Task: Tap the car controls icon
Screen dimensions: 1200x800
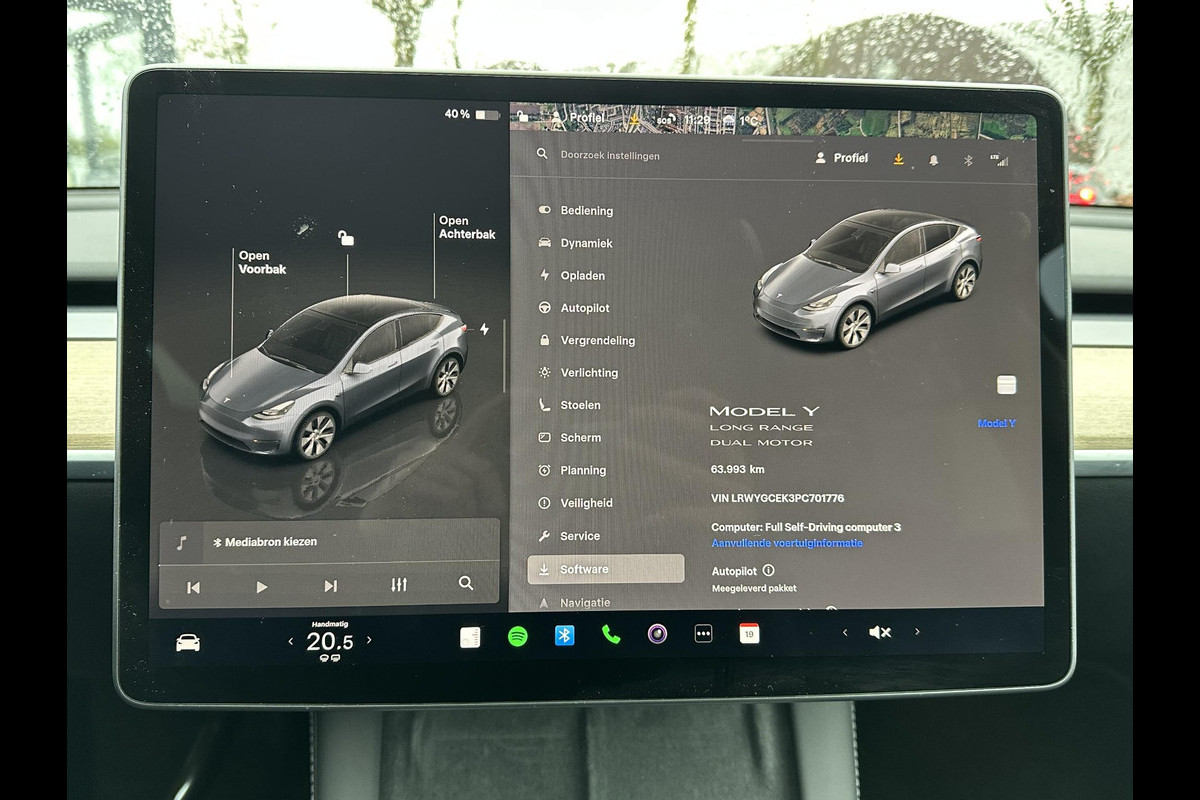Action: pos(188,643)
